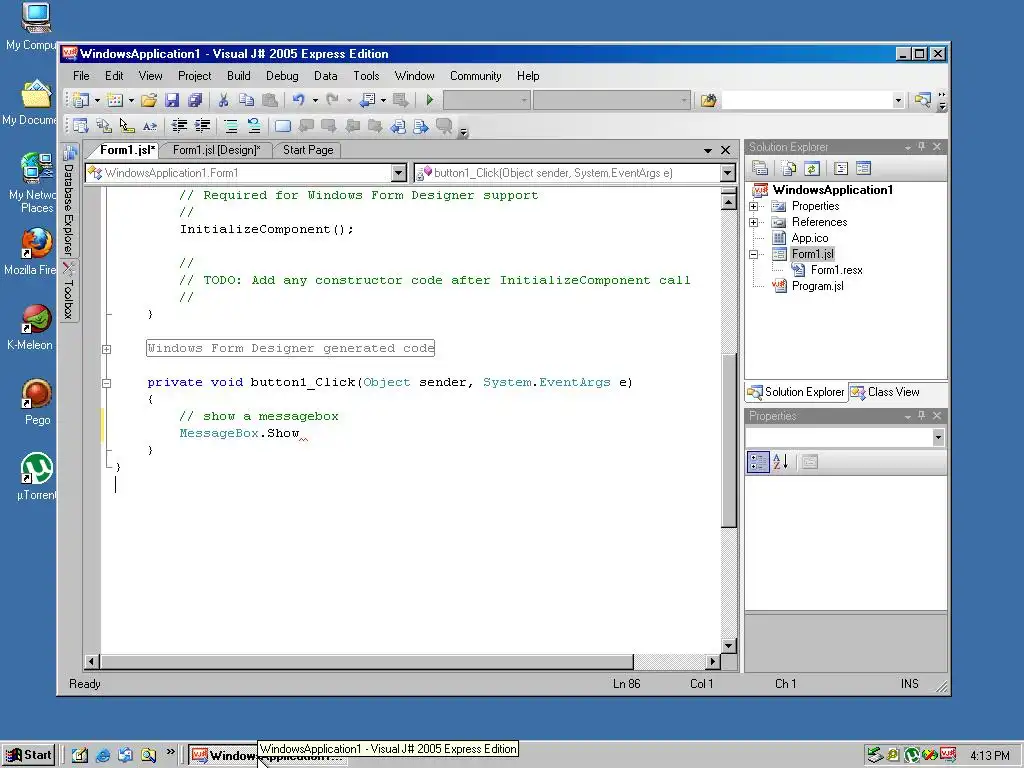The image size is (1024, 768).
Task: Click the Save All icon
Action: point(195,100)
